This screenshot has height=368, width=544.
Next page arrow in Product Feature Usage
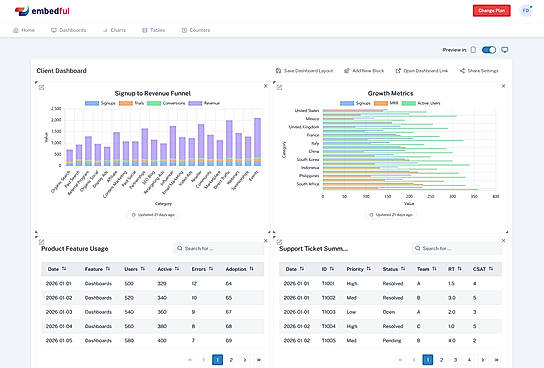pyautogui.click(x=245, y=360)
